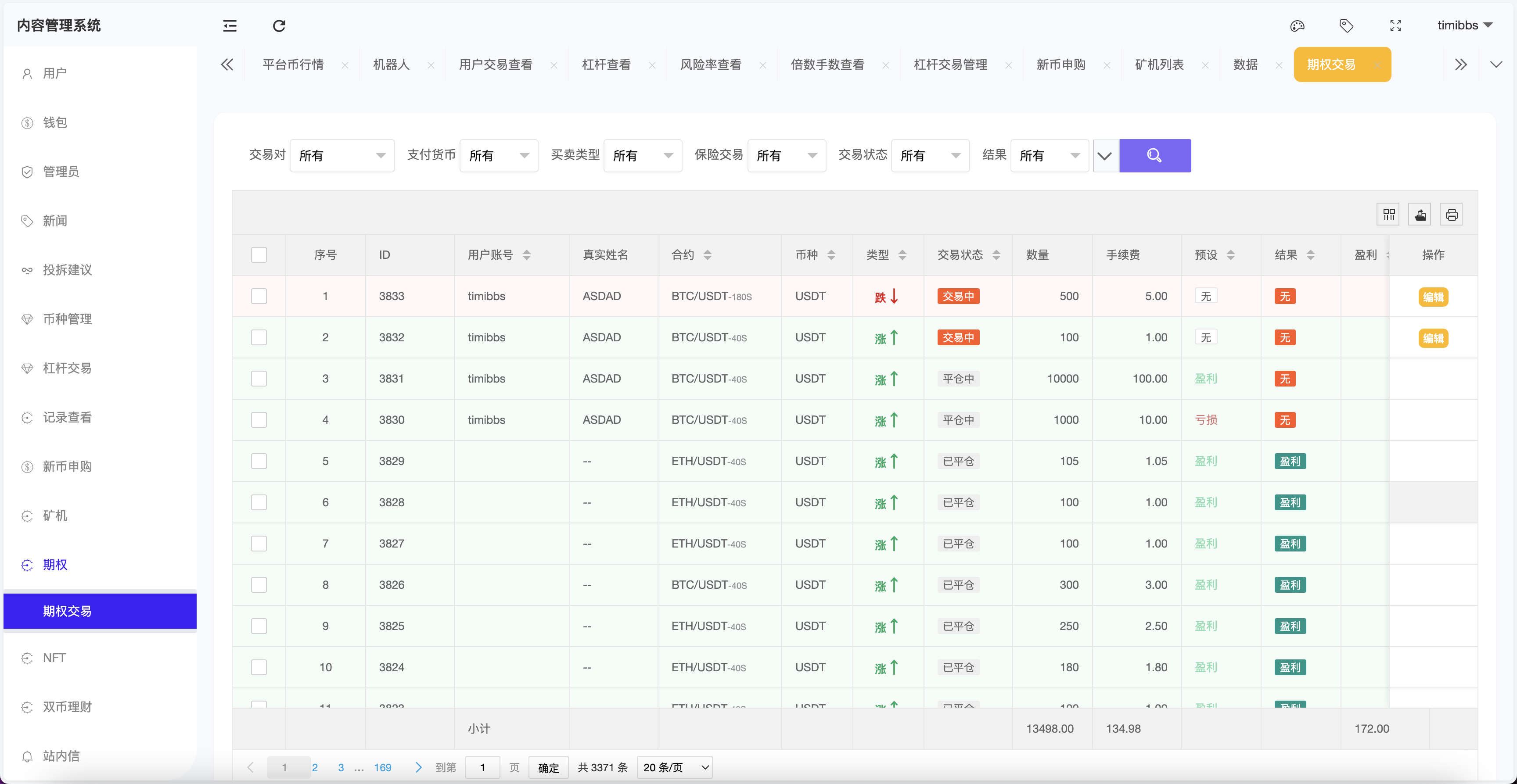
Task: Switch to the 矿机列表 tab
Action: pos(1158,65)
